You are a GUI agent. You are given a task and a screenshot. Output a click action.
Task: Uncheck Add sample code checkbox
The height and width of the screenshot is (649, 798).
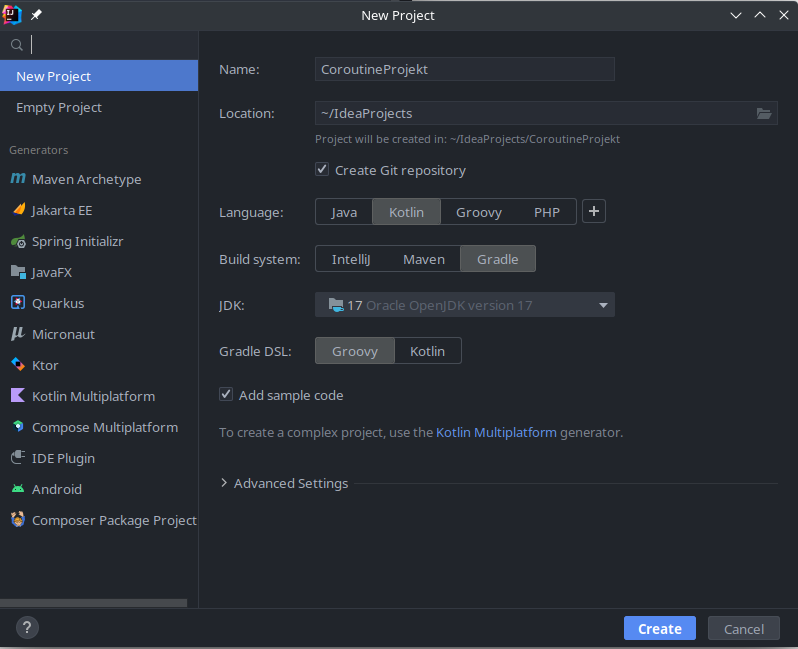click(226, 395)
